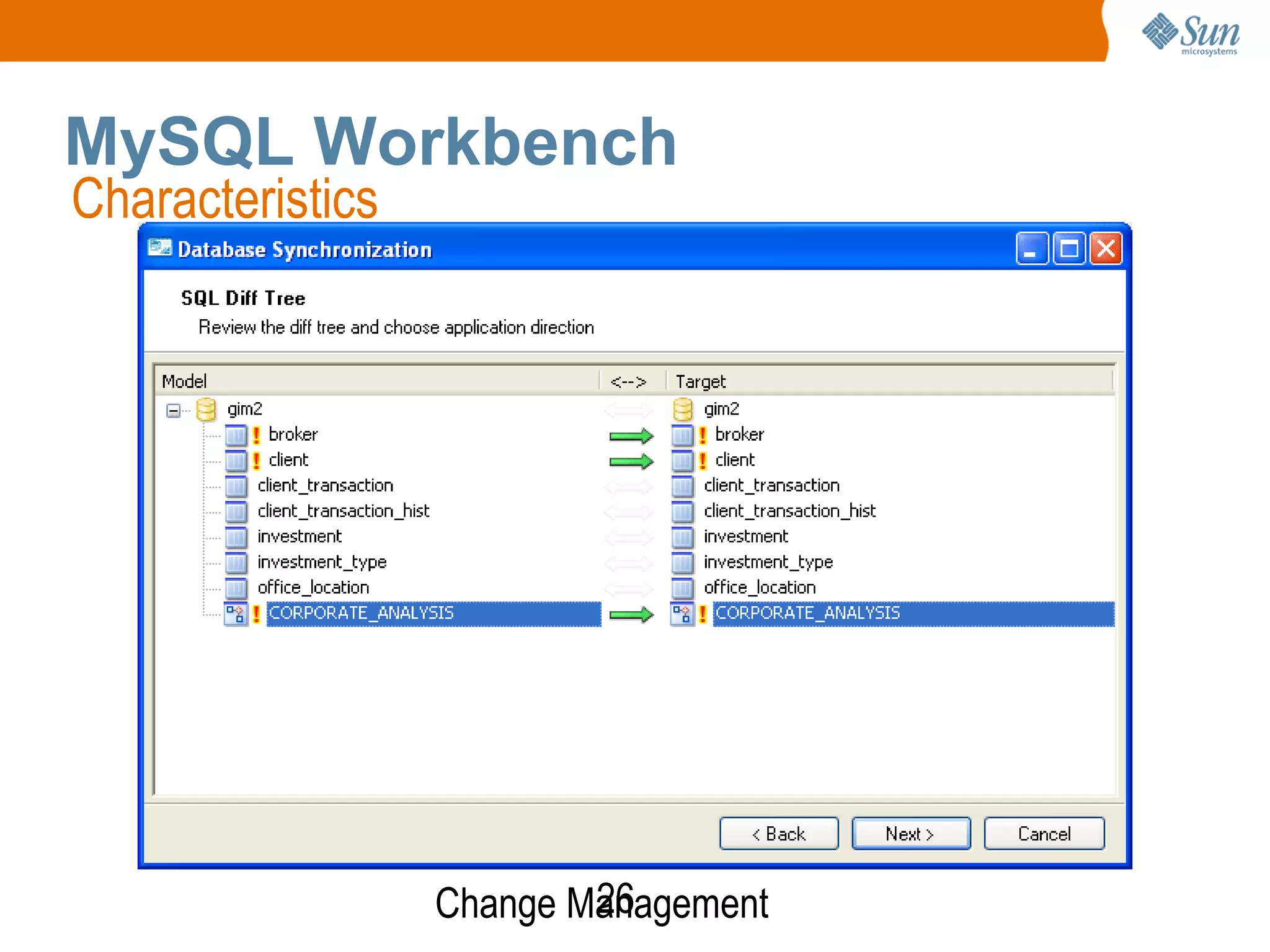Click CORPORATE_ANALYSIS view icon in Target column
Screen dimensions: 1270x952
point(682,614)
